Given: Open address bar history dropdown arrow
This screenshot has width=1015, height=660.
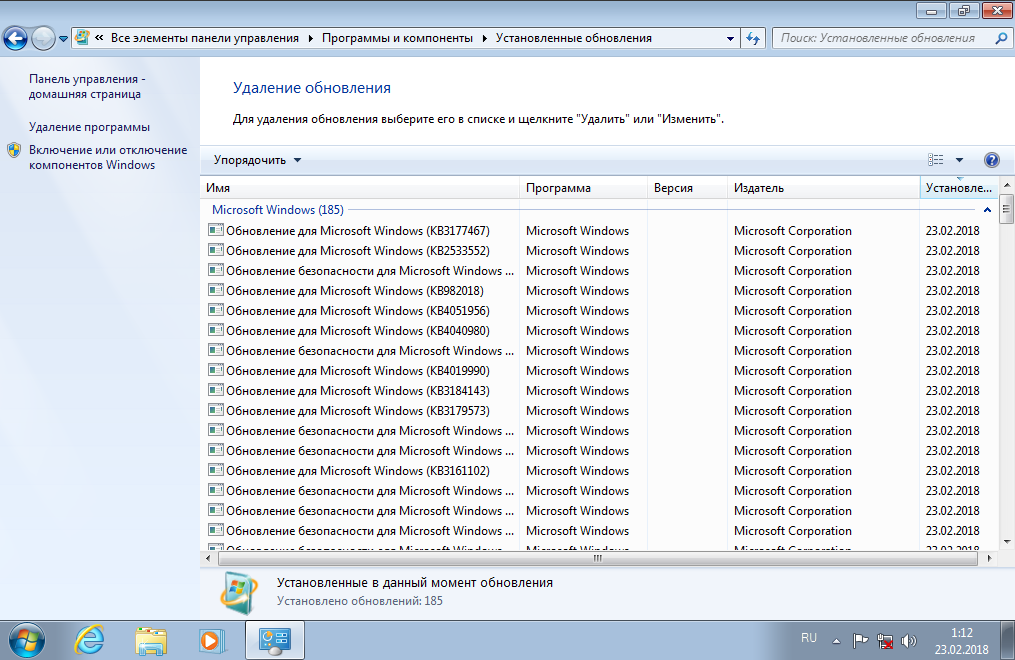Looking at the screenshot, I should click(x=730, y=38).
